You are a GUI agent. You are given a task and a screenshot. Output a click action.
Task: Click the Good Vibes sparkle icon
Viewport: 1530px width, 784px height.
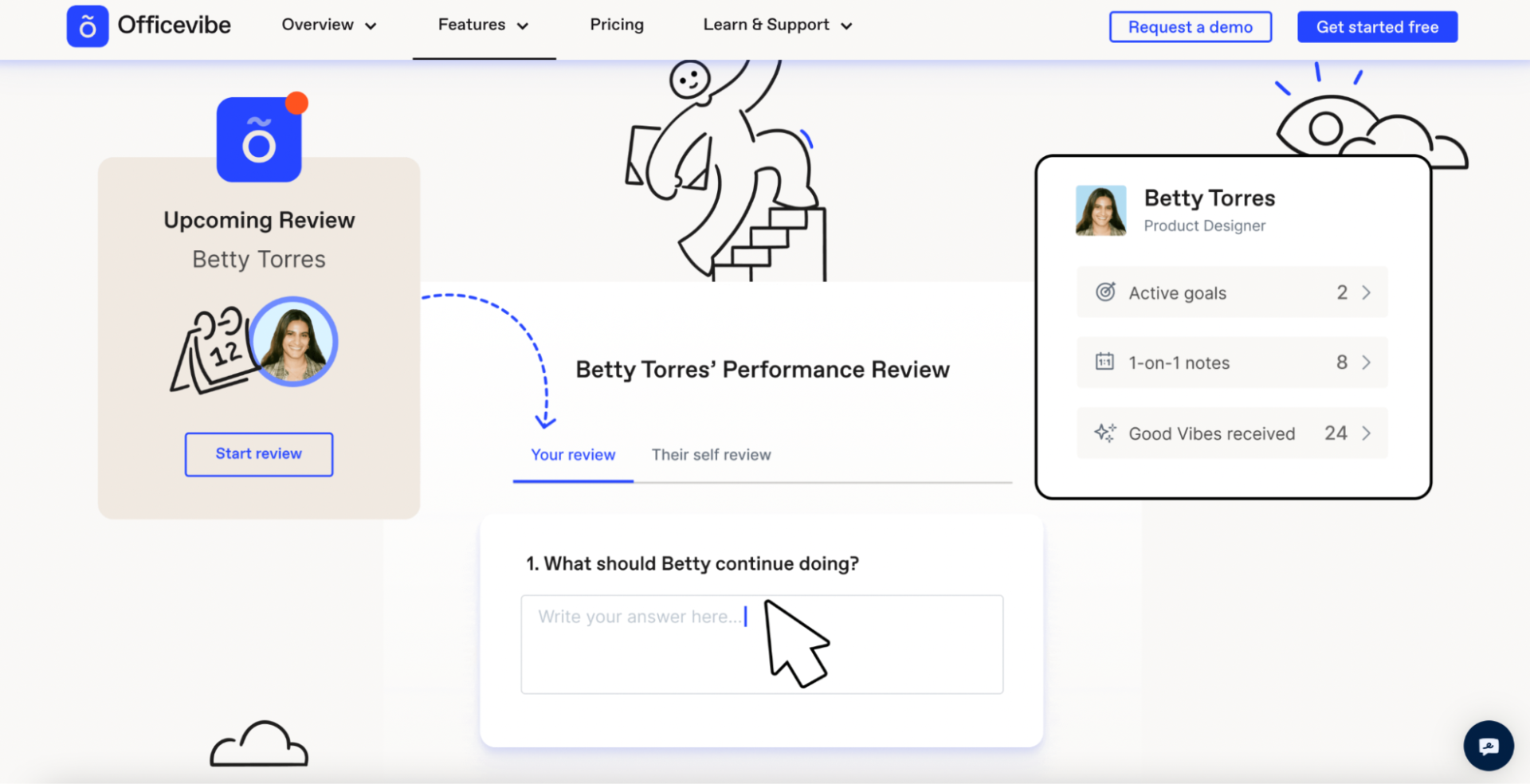point(1105,433)
